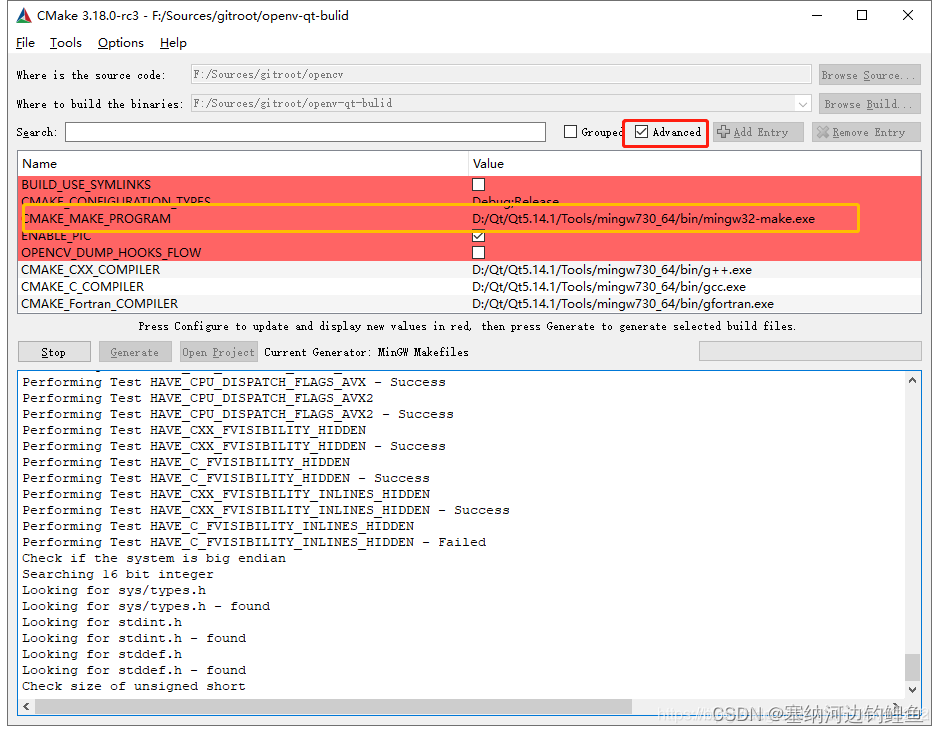
Task: Click the source code path field
Action: [x=501, y=74]
